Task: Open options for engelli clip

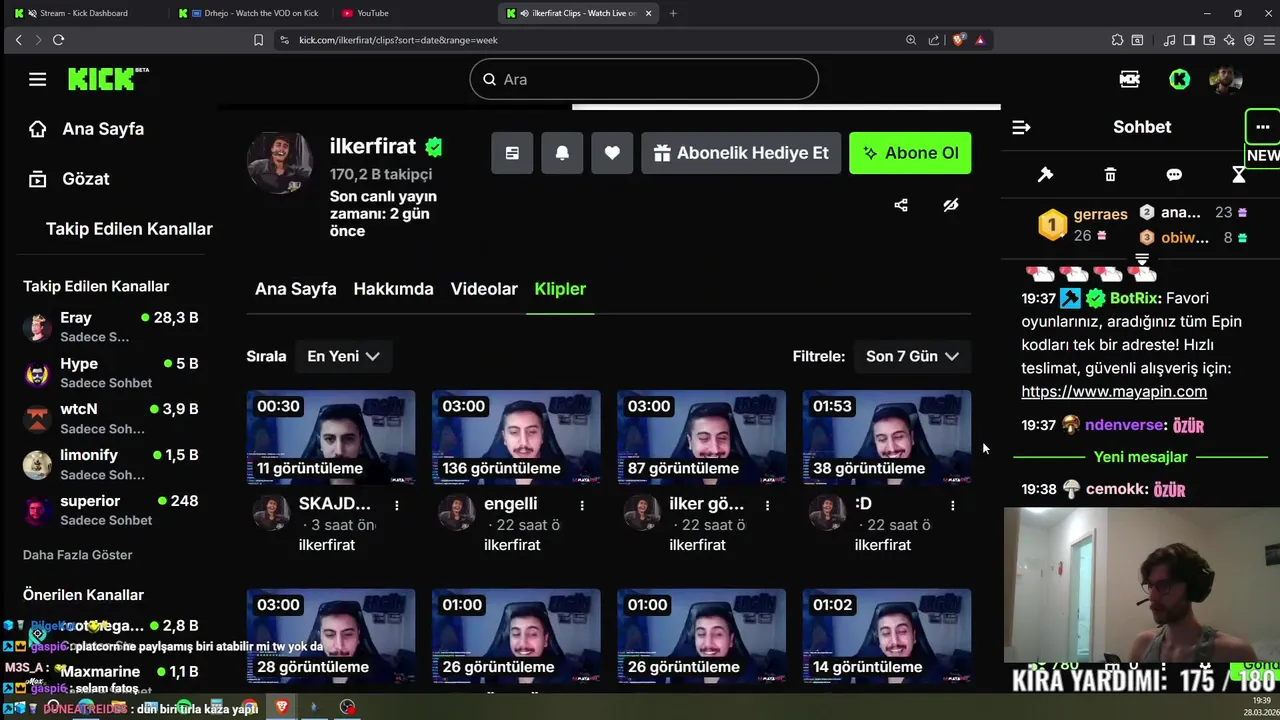Action: pos(582,506)
